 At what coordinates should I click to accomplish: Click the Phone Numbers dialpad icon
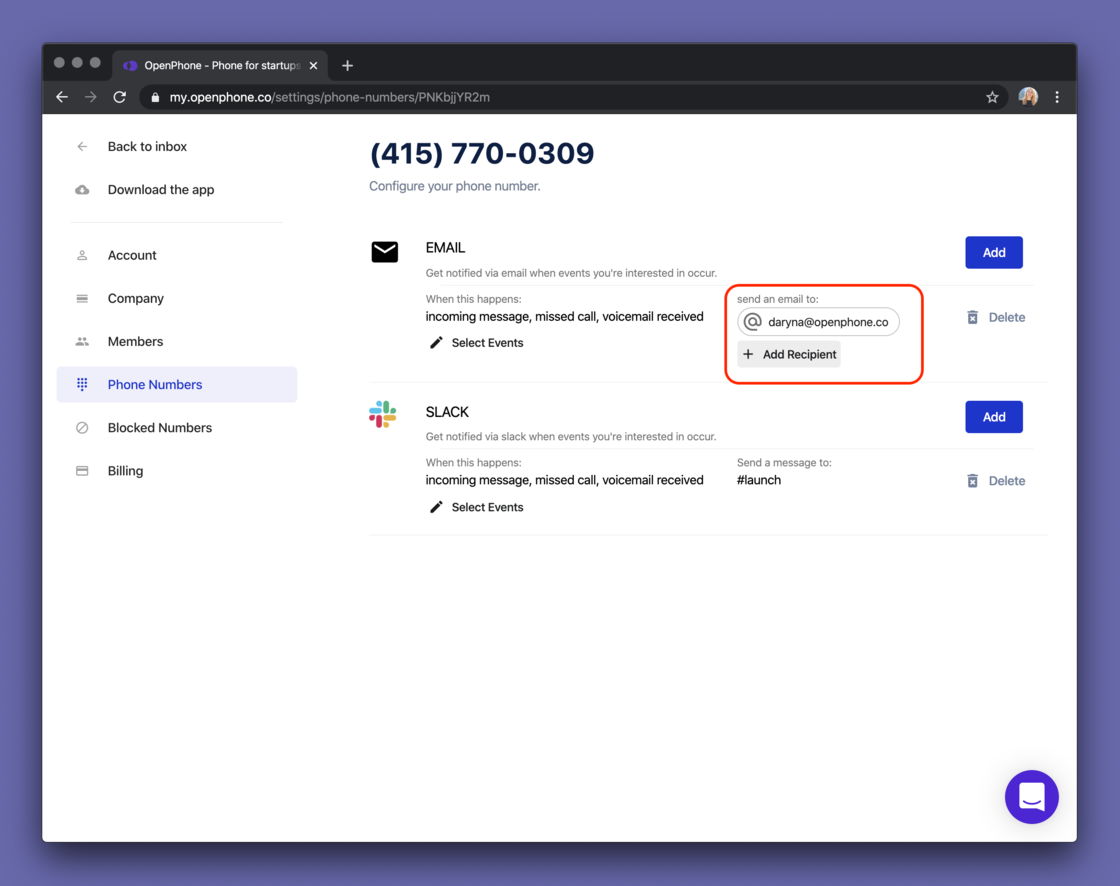[82, 384]
